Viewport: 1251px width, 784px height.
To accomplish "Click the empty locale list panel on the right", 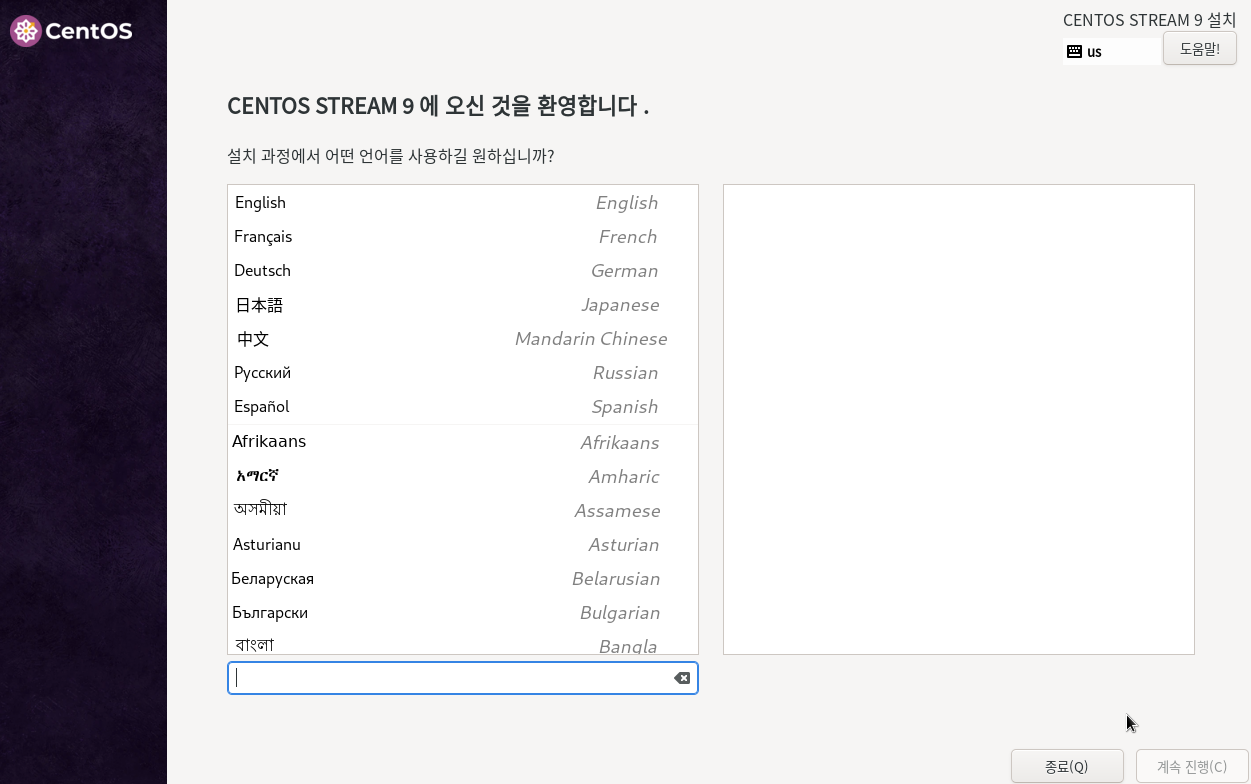I will pyautogui.click(x=959, y=419).
